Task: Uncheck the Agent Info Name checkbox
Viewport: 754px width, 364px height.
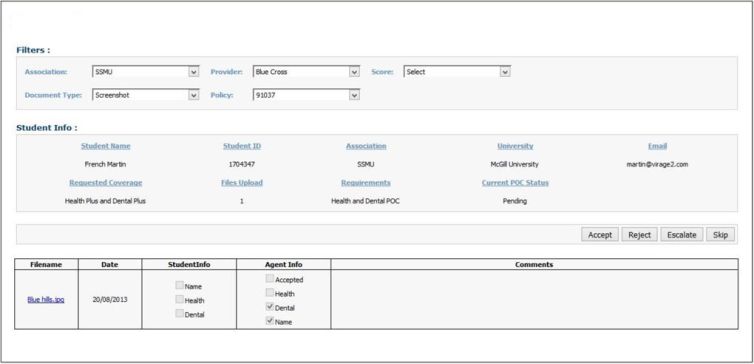Action: (x=270, y=321)
